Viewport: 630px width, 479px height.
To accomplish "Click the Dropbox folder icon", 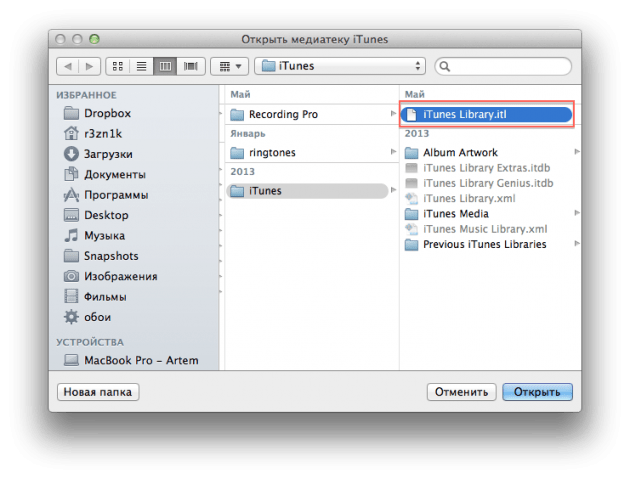I will point(71,113).
